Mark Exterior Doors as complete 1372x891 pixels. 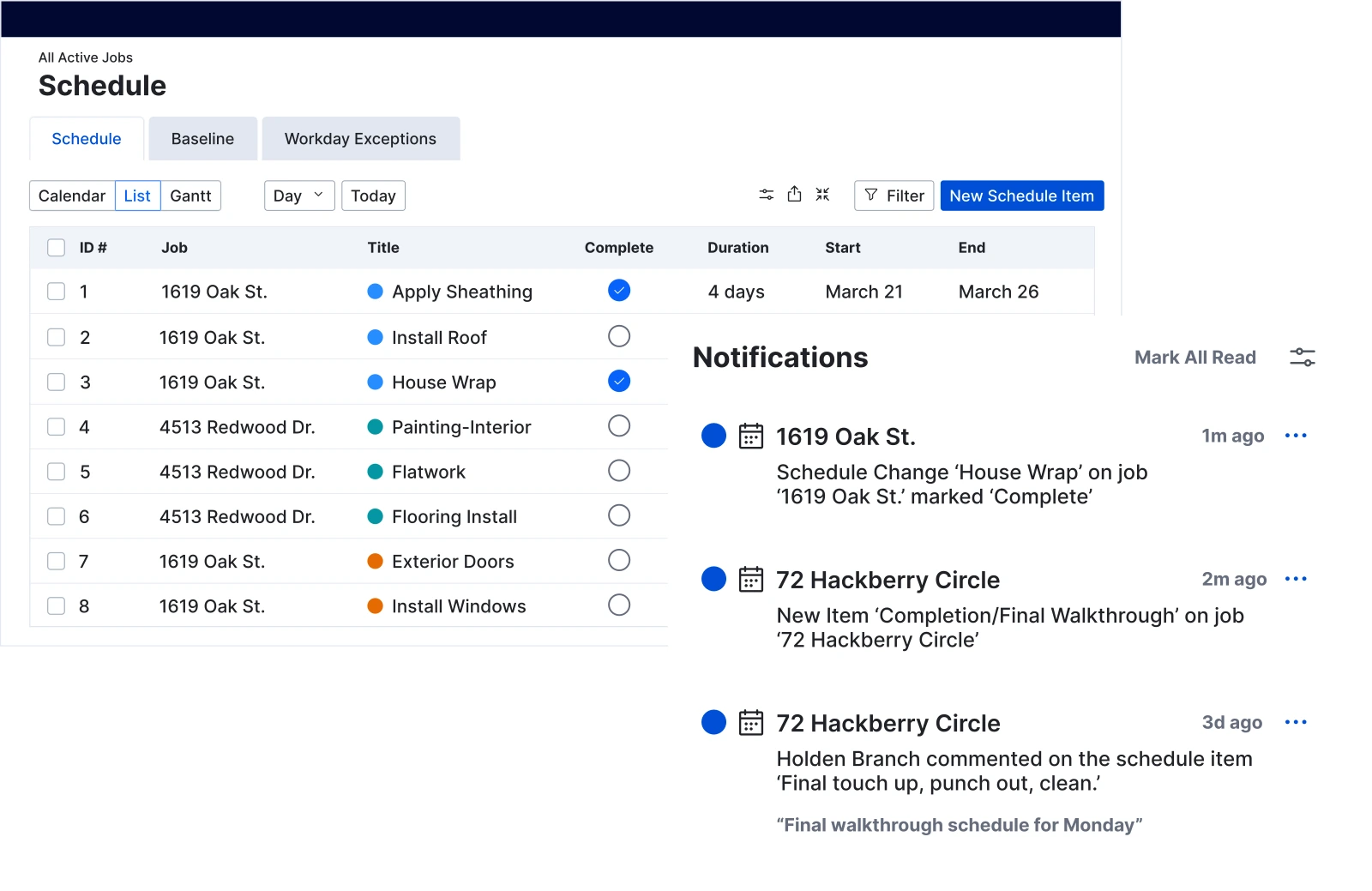pyautogui.click(x=619, y=560)
